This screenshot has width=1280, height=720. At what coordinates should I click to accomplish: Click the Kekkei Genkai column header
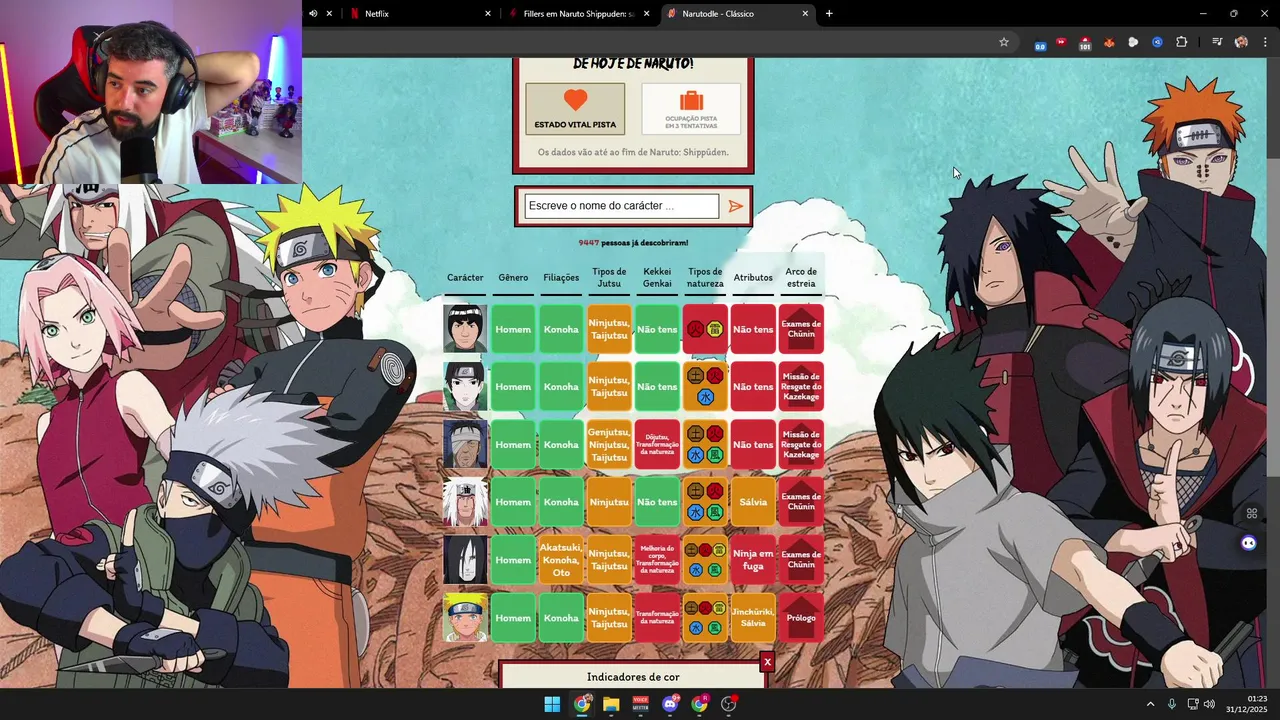(657, 277)
